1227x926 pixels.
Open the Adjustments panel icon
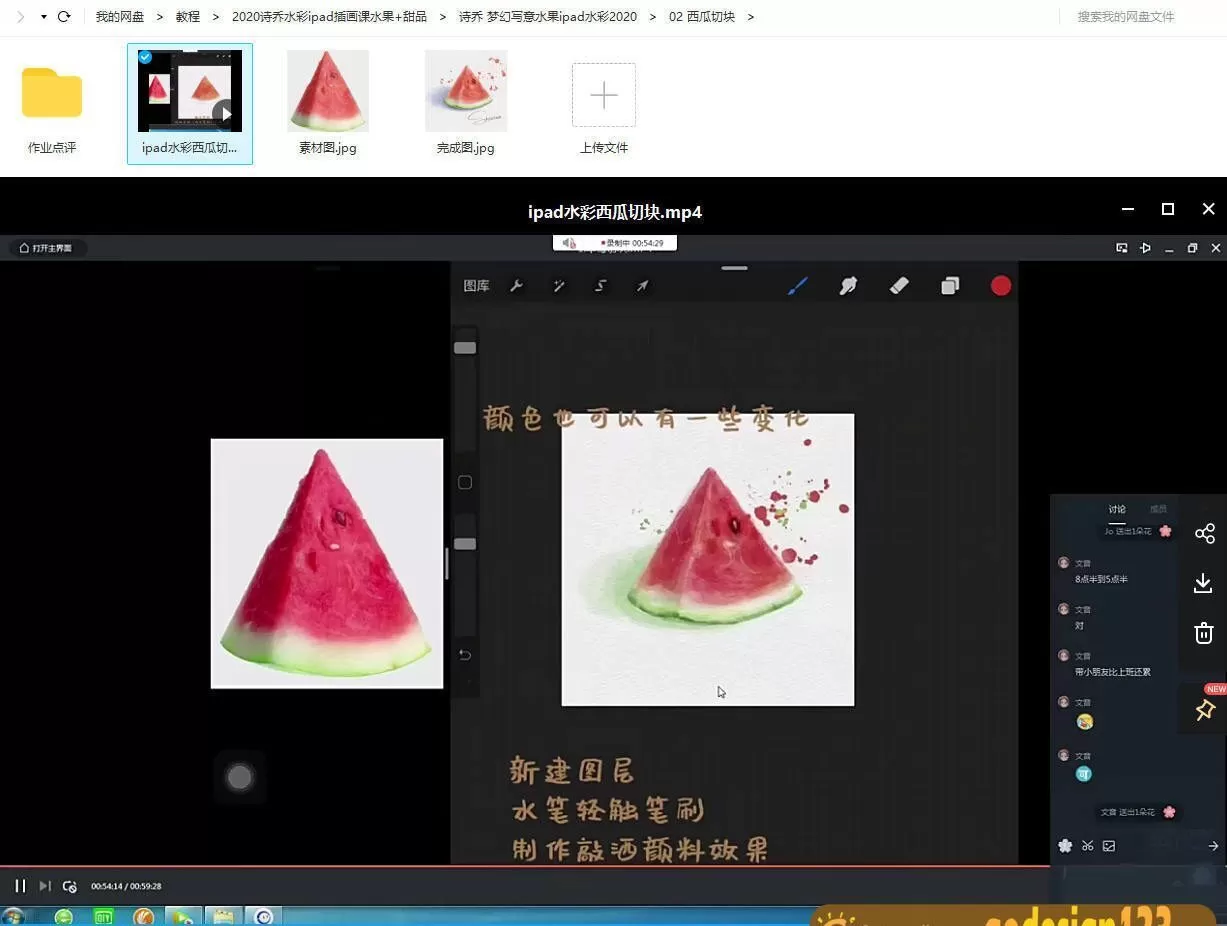(559, 286)
